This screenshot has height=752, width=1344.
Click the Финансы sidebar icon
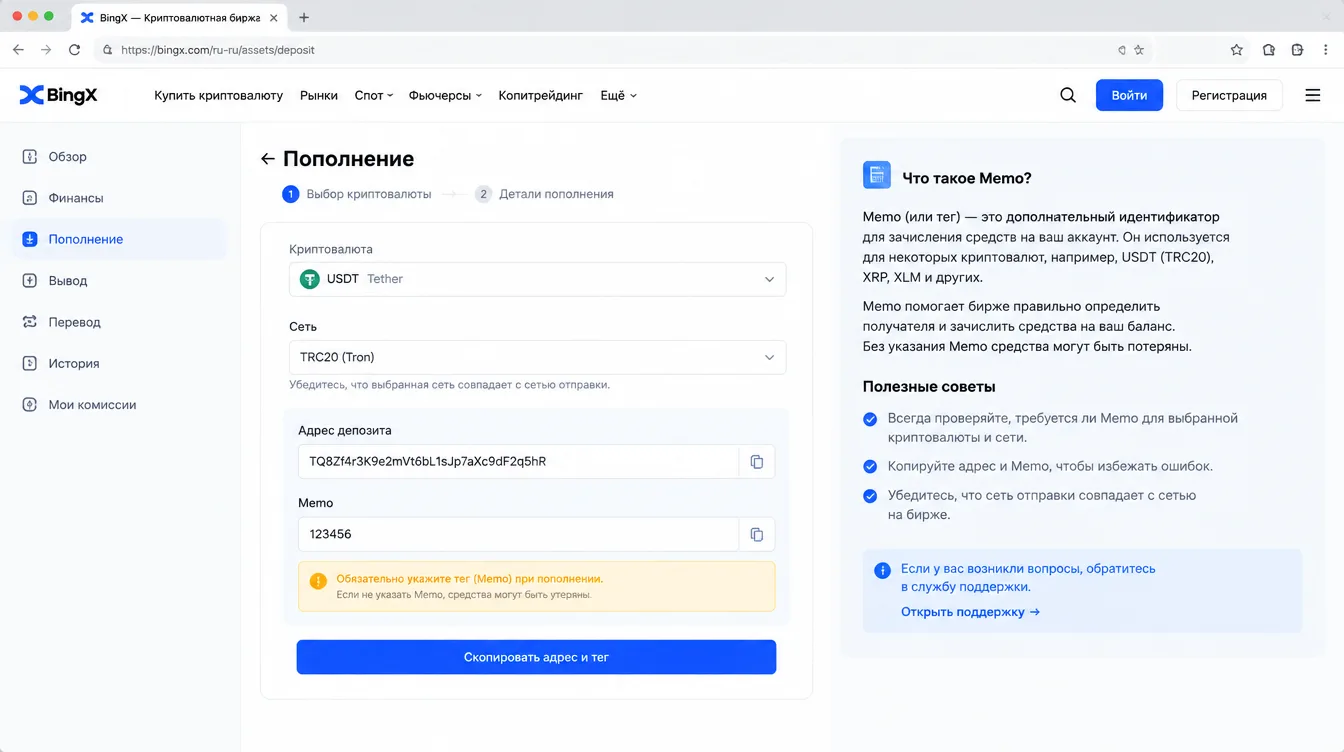coord(30,198)
